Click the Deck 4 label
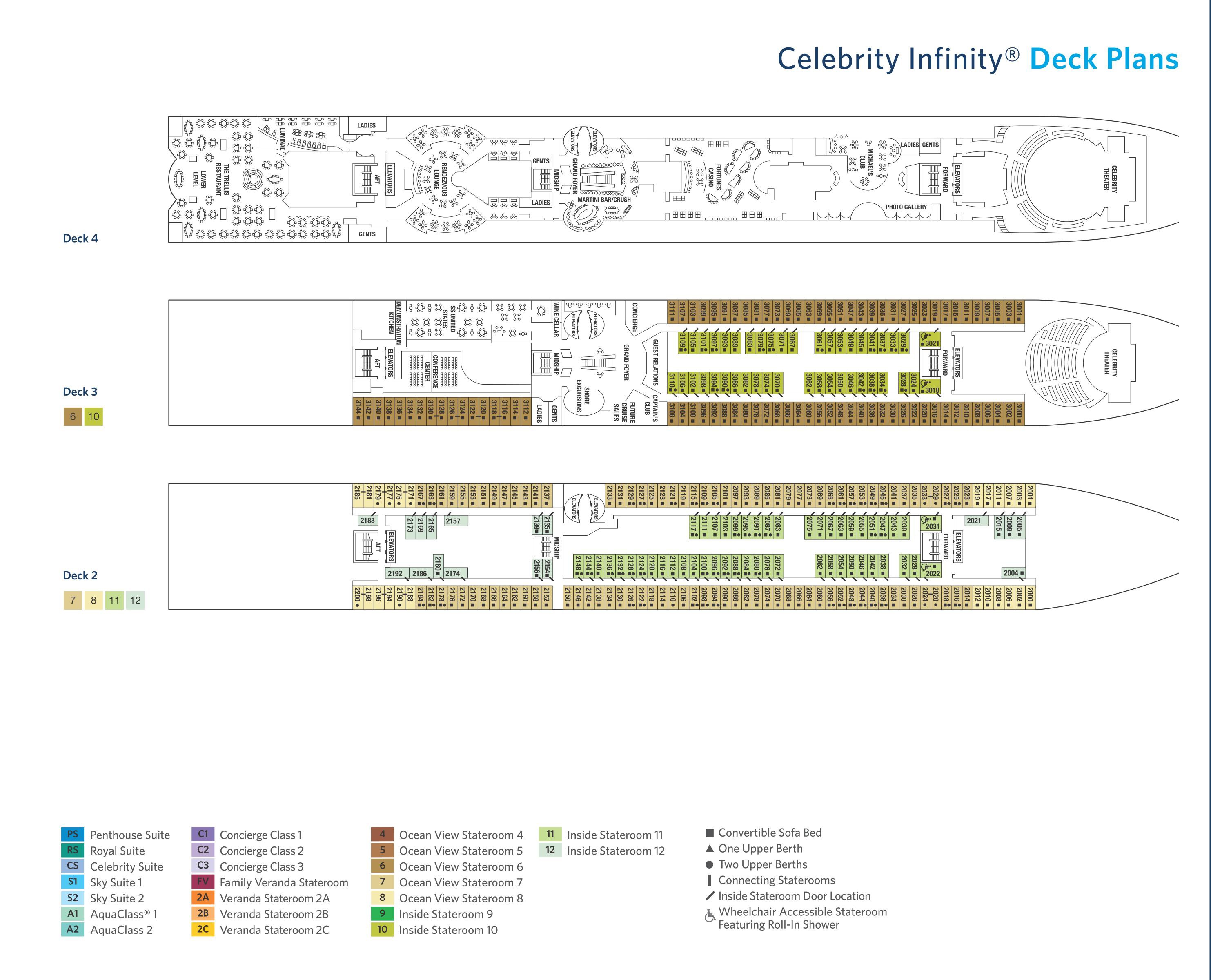 coord(80,238)
